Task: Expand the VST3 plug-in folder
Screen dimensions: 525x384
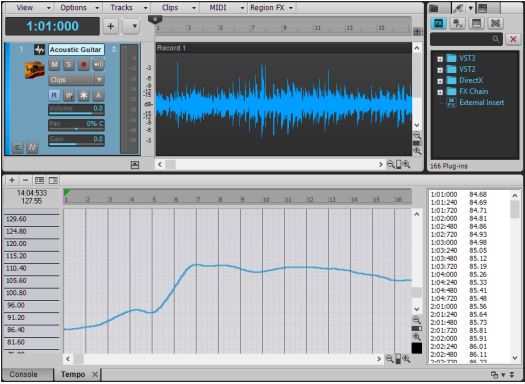Action: [x=440, y=59]
